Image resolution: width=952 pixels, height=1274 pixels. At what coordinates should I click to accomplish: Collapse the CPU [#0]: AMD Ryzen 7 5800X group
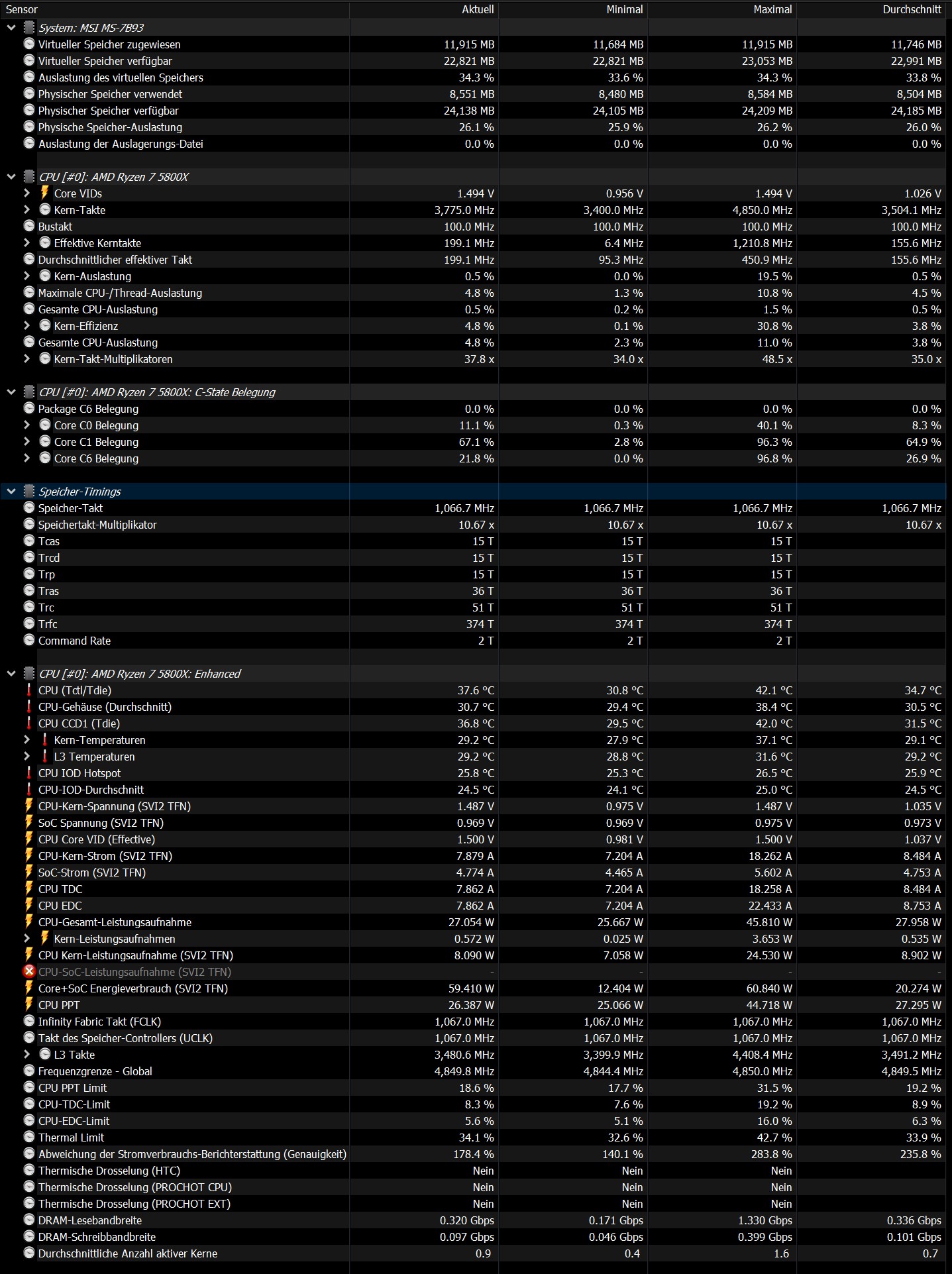click(x=11, y=177)
